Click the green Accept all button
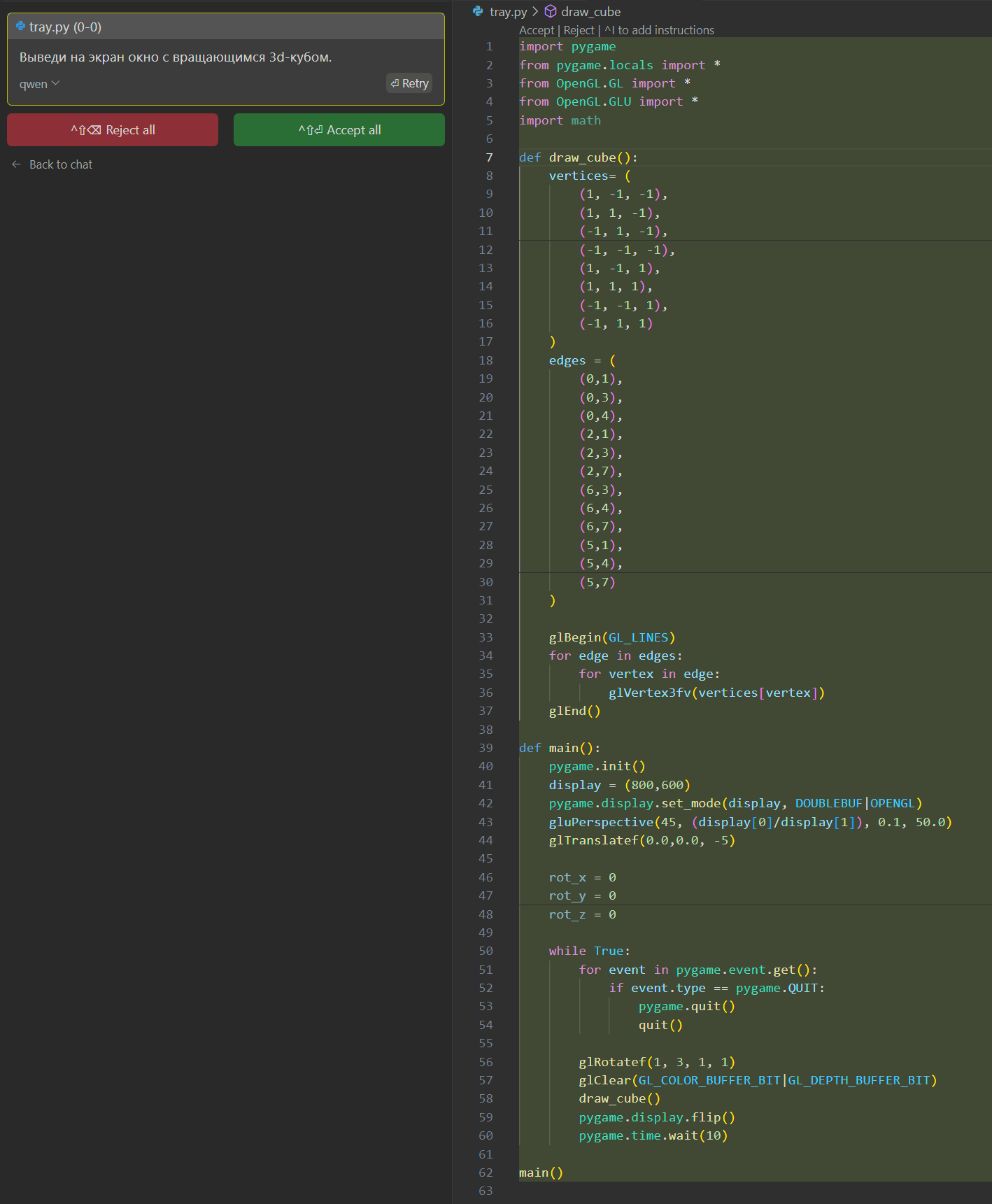992x1204 pixels. point(339,130)
